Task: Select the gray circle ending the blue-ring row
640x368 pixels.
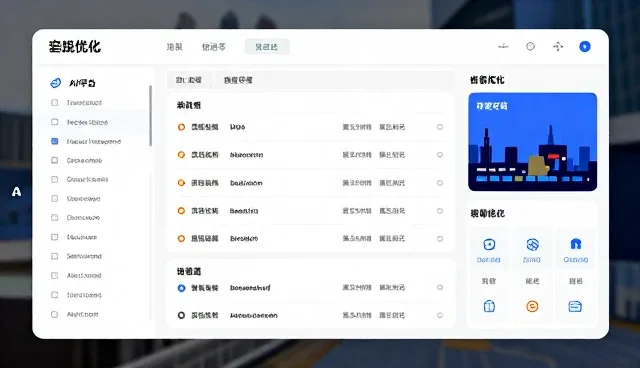Action: (440, 287)
